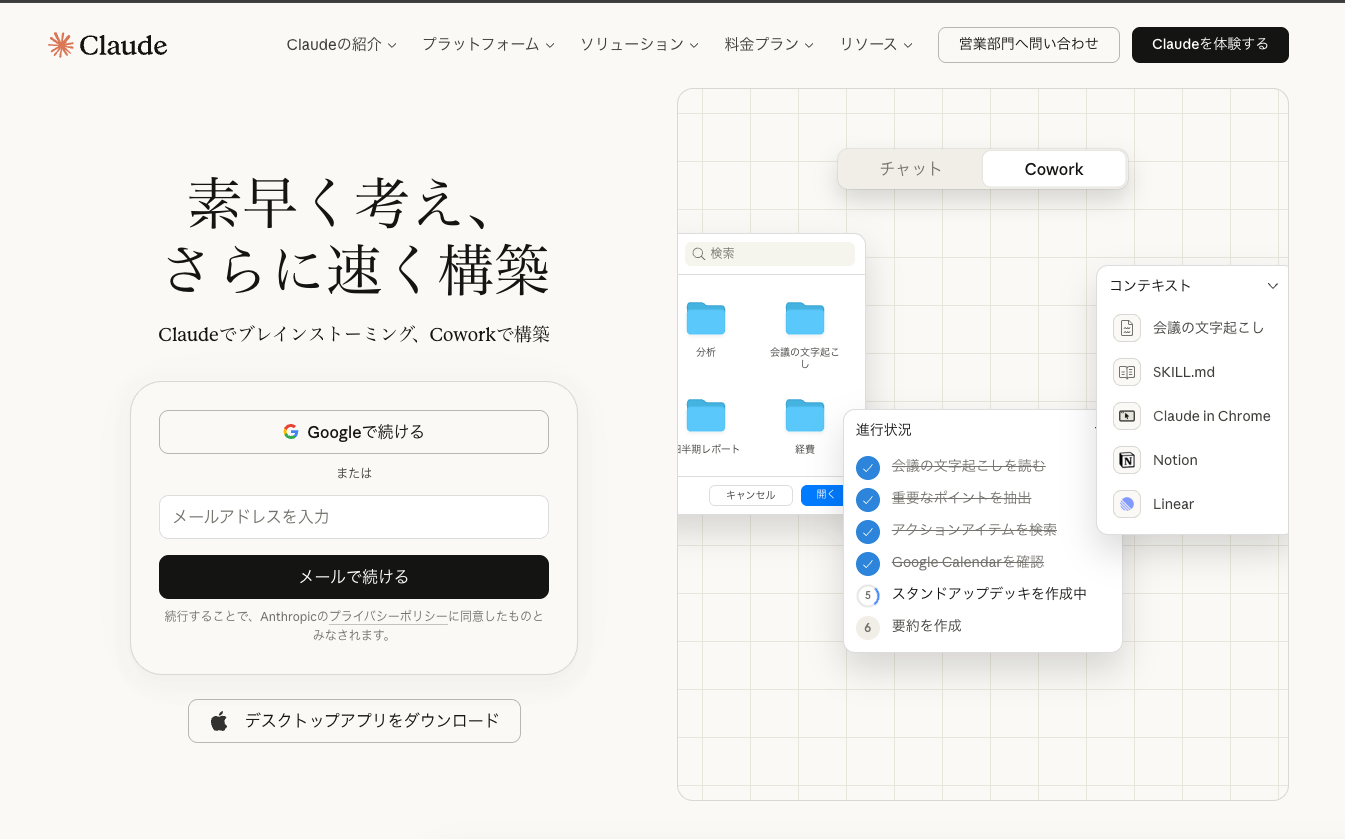Click the メールアドレスを入力 input field
This screenshot has height=839, width=1345.
point(354,517)
